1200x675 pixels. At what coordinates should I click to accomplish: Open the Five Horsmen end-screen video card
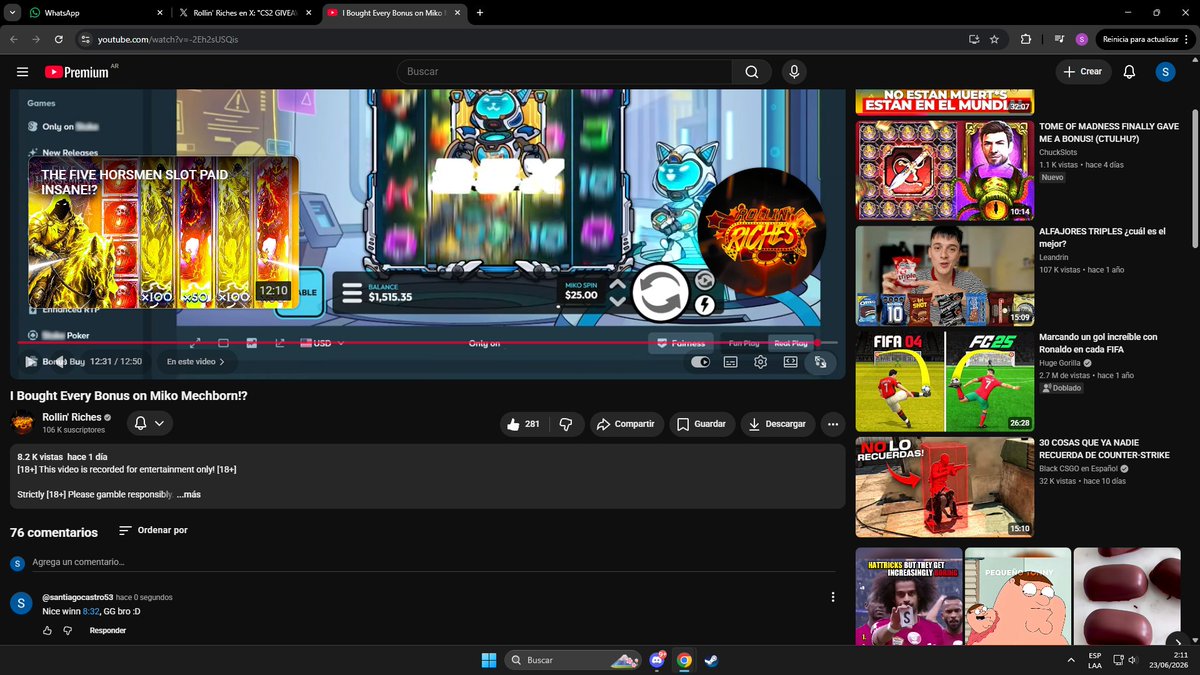(163, 232)
